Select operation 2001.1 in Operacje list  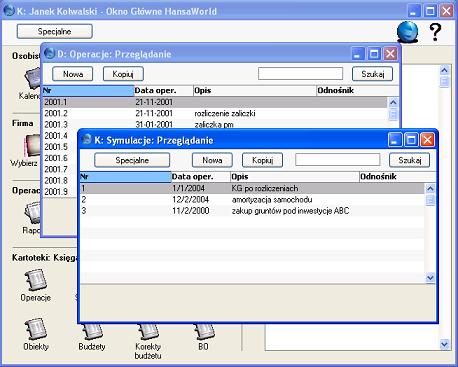215,102
